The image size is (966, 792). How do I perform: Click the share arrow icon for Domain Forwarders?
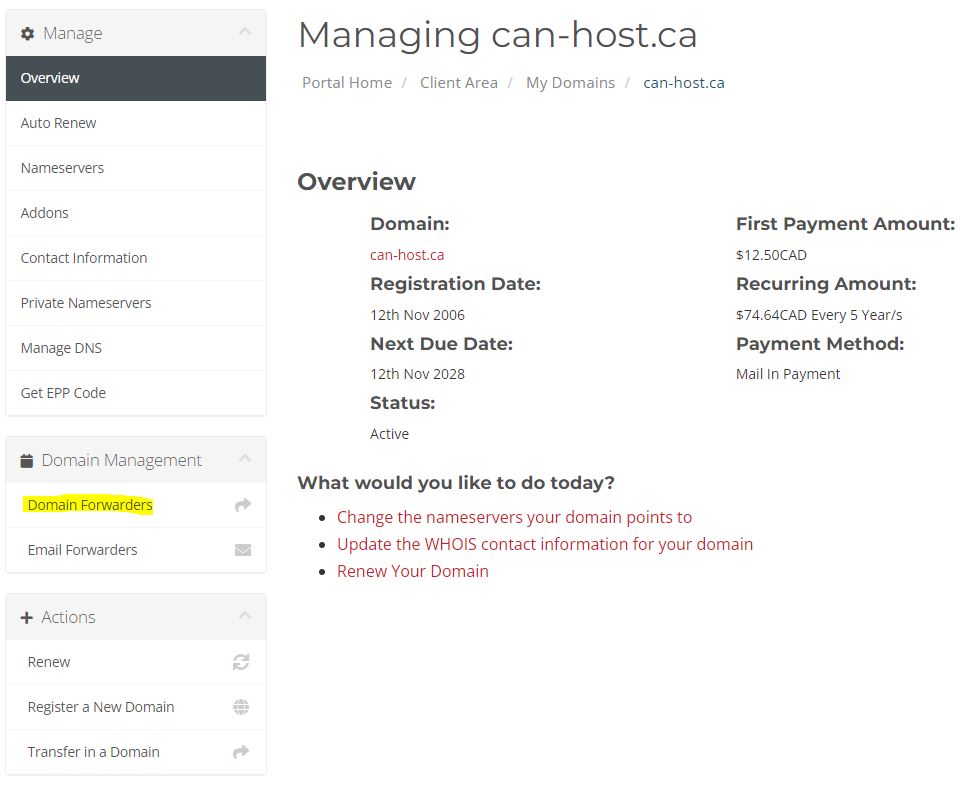[x=242, y=505]
